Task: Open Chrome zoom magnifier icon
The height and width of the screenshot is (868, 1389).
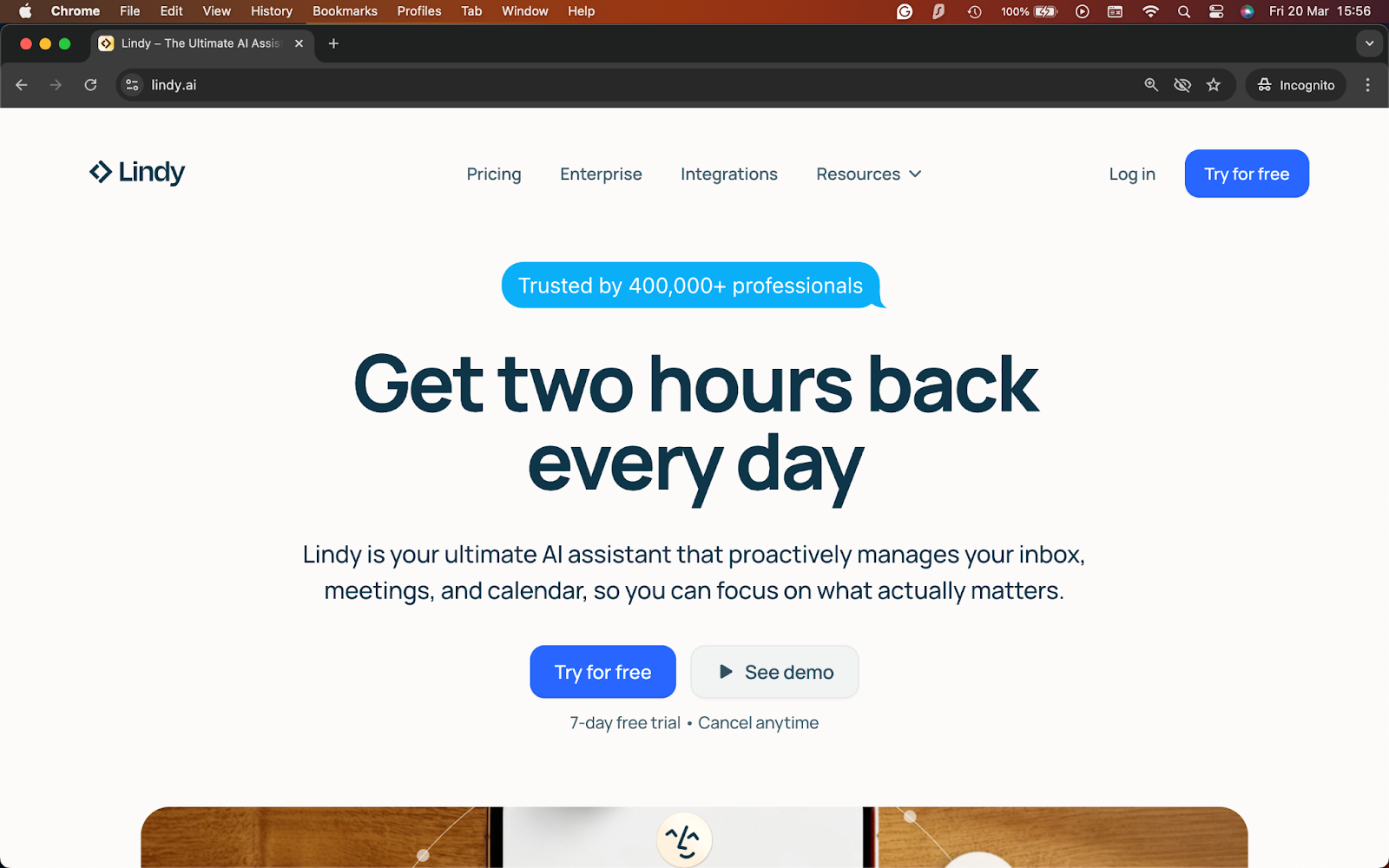Action: click(1151, 85)
